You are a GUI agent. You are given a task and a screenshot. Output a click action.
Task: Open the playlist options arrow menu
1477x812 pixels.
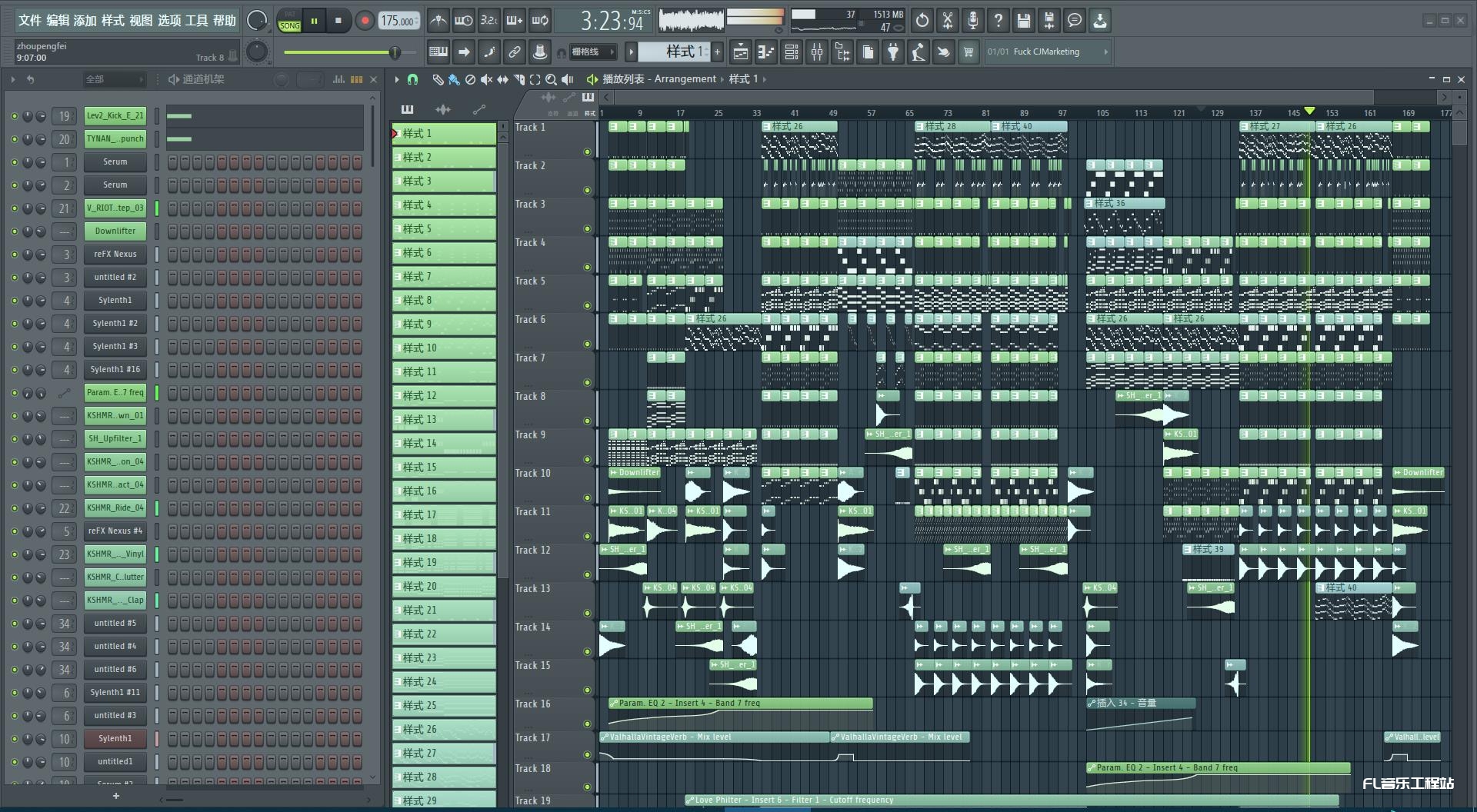(397, 79)
